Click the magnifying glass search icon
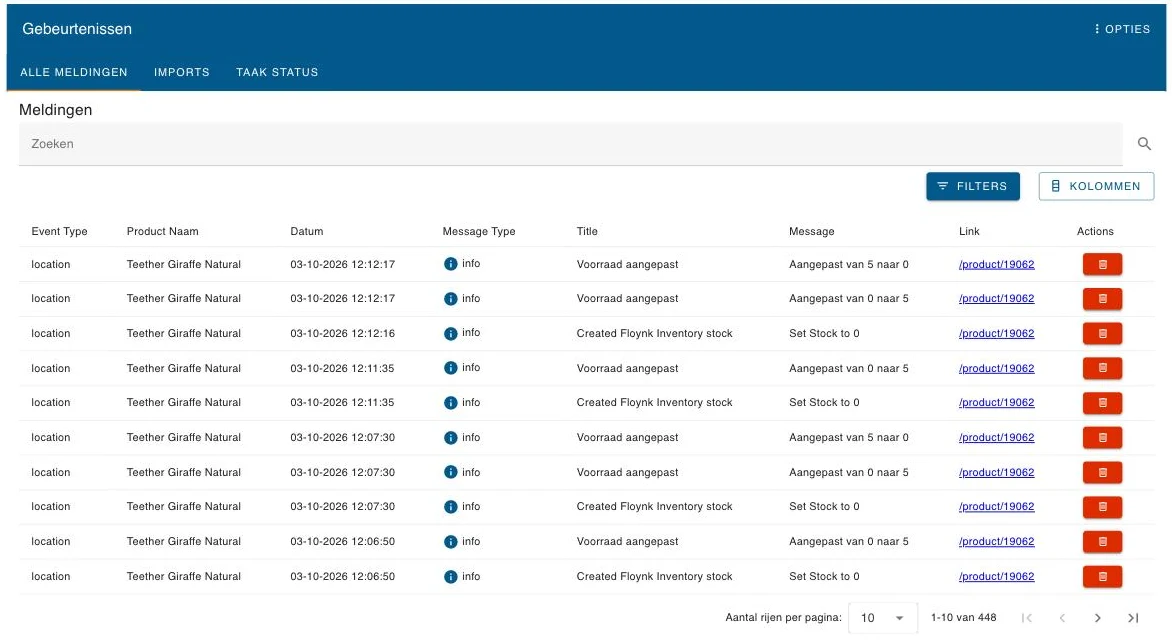Screen dimensions: 1172x640 pyautogui.click(x=1144, y=144)
